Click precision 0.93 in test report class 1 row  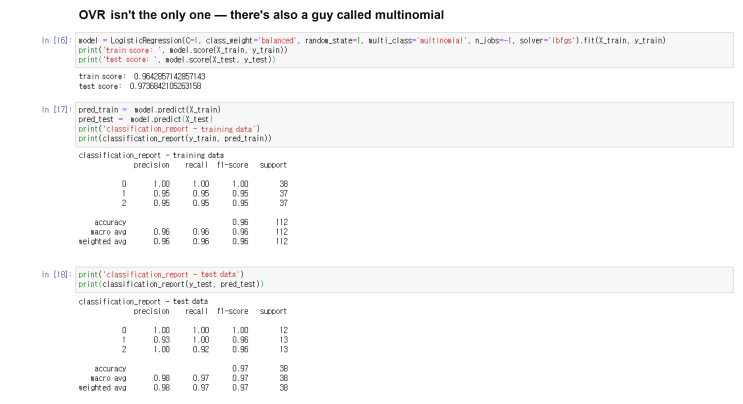(162, 340)
